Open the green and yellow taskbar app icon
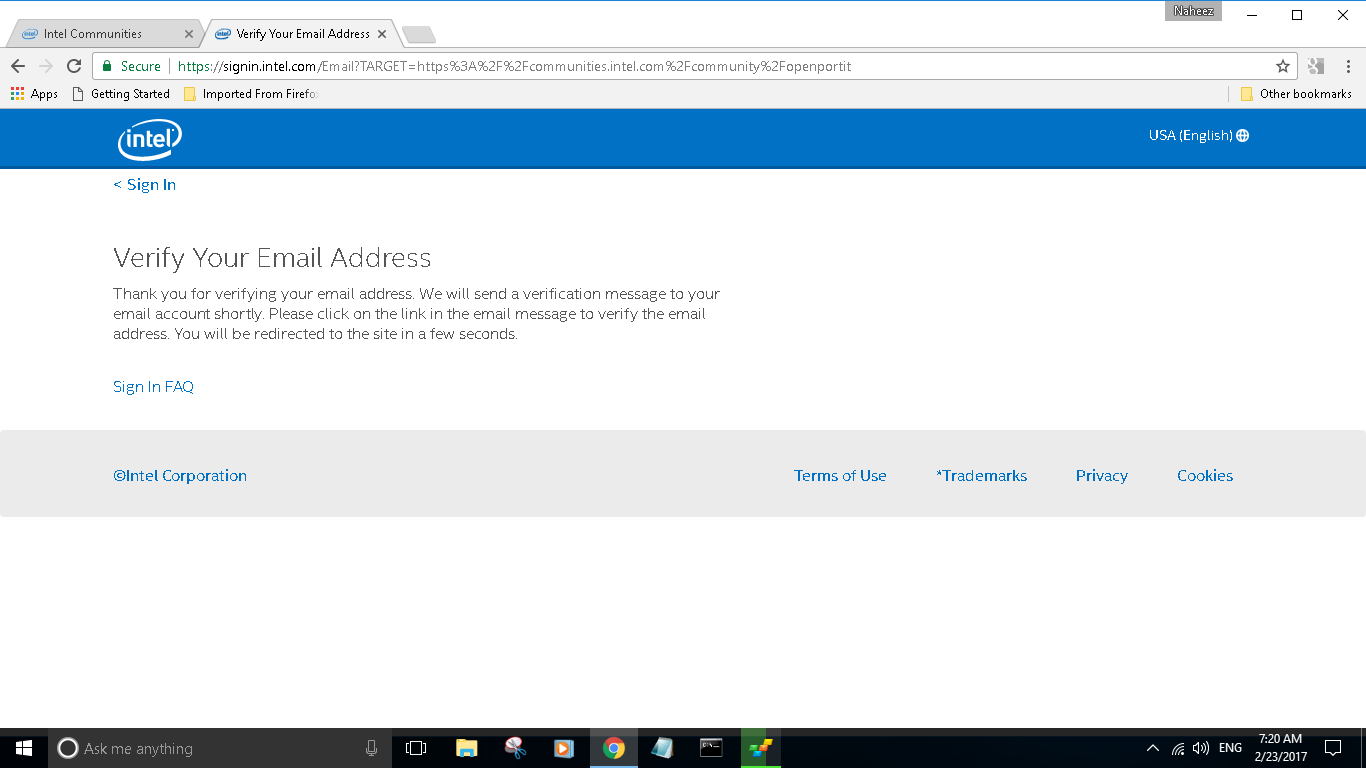Viewport: 1366px width, 768px height. coord(760,748)
